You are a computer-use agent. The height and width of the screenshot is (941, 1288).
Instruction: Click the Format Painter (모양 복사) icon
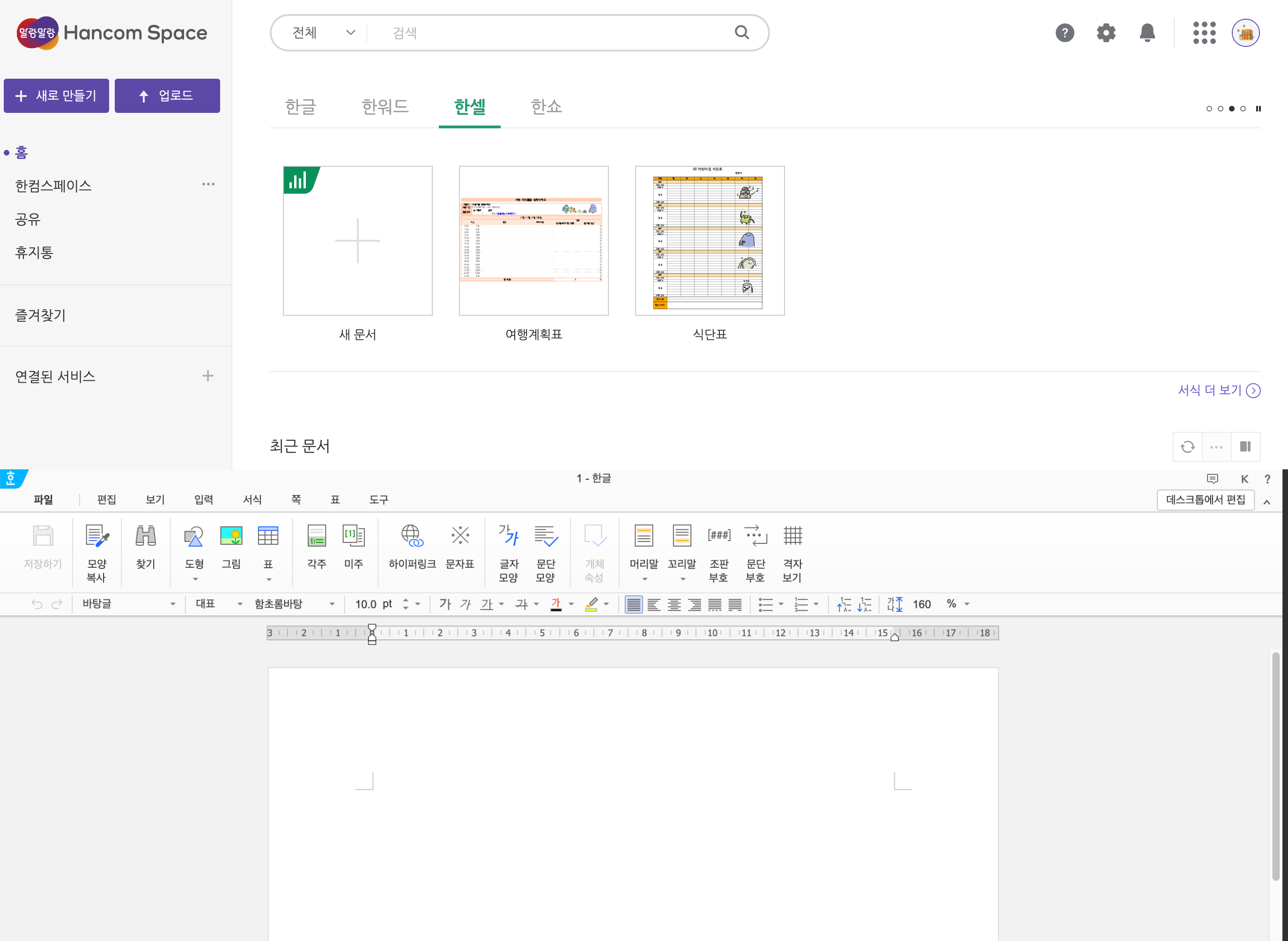97,536
